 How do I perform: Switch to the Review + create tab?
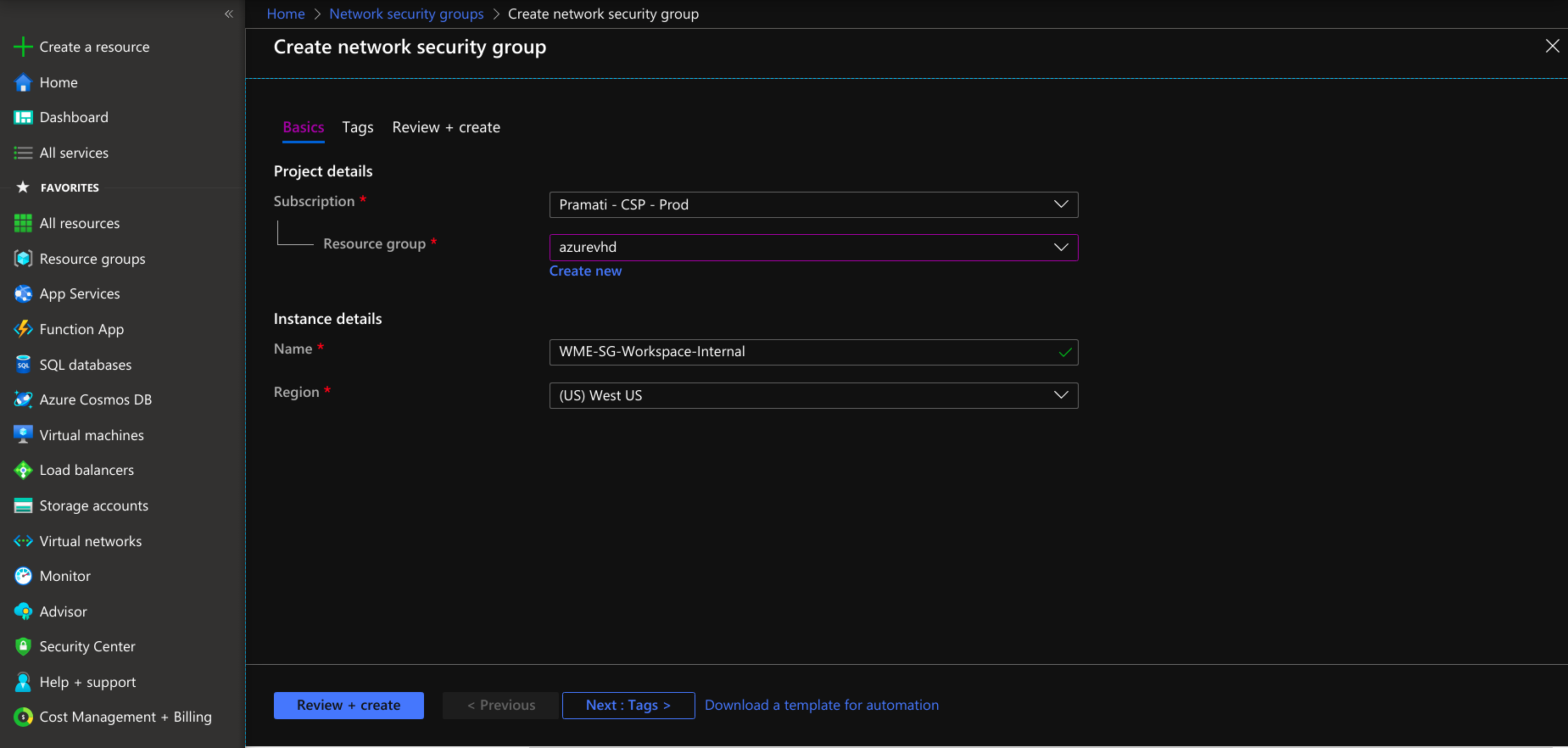pyautogui.click(x=446, y=127)
